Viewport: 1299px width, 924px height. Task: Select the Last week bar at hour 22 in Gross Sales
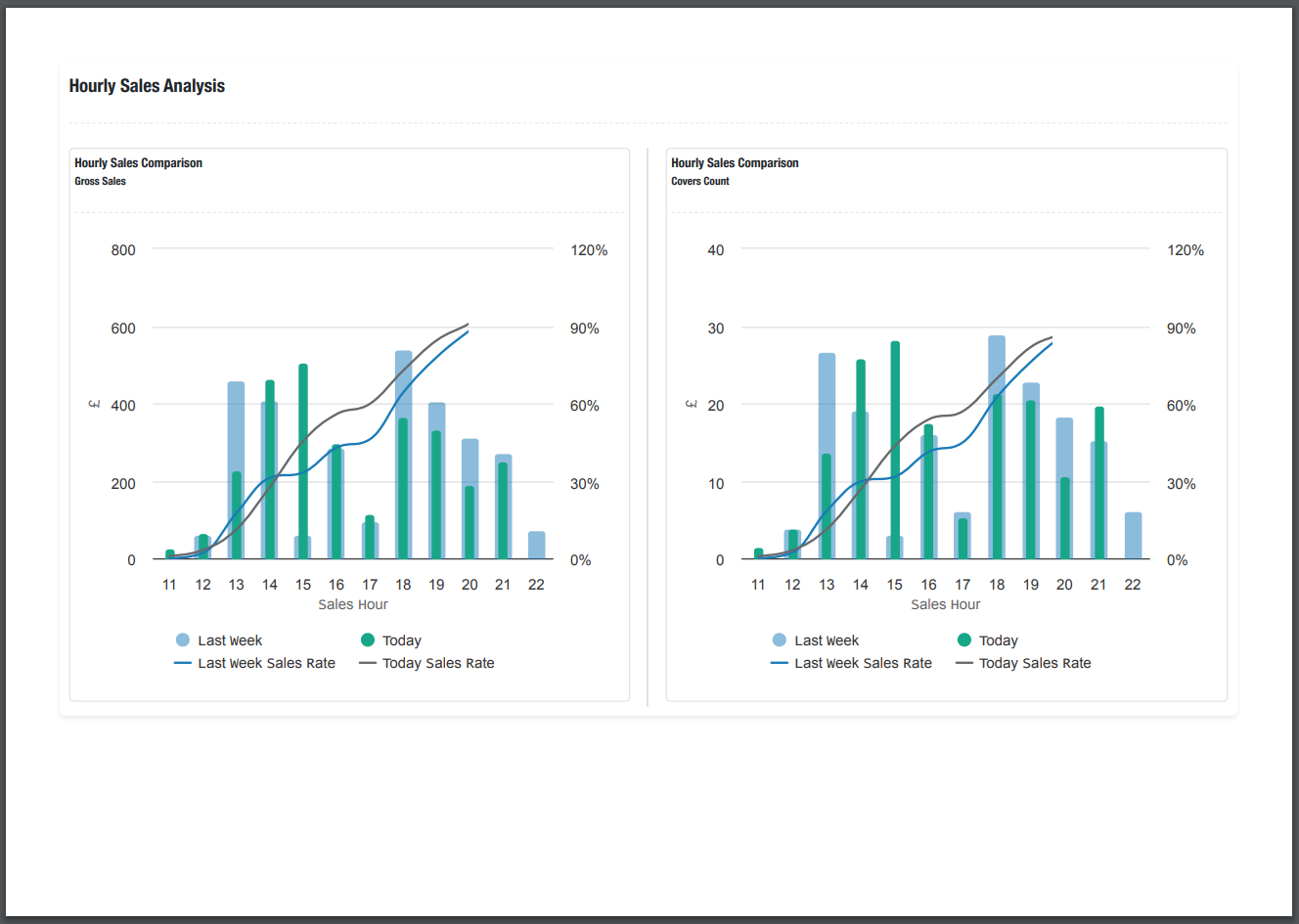pos(536,546)
